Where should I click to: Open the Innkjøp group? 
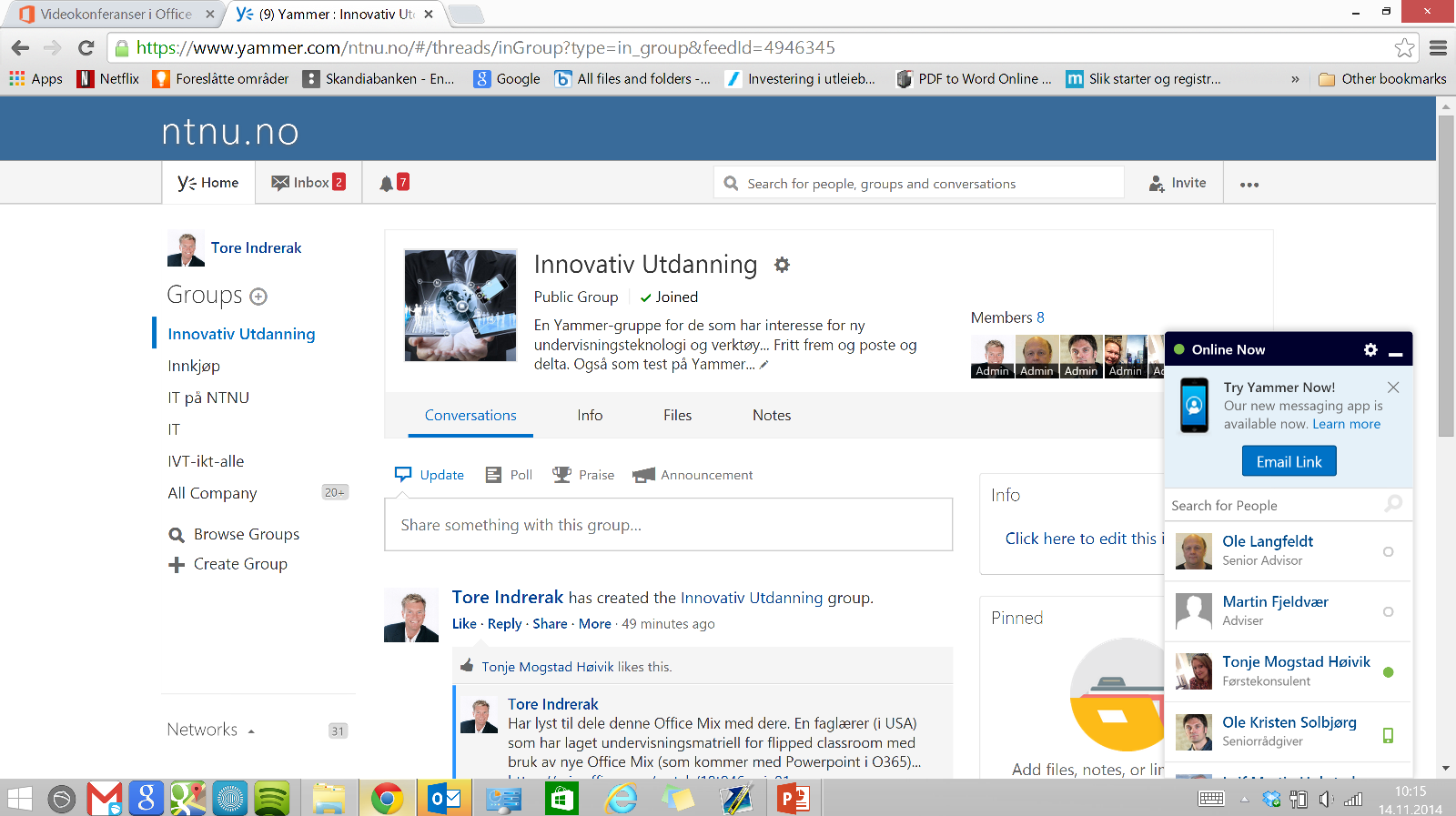(x=194, y=367)
